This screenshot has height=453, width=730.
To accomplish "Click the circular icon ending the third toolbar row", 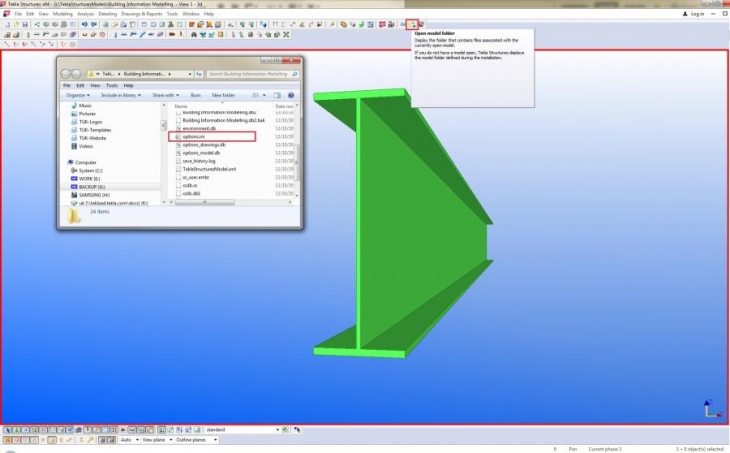I will point(73,45).
